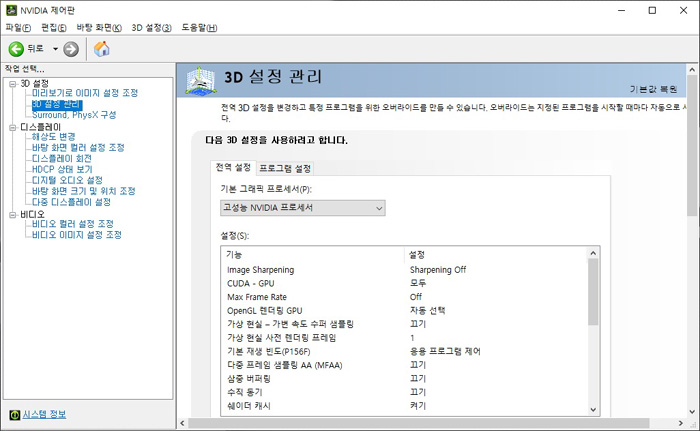
Task: Select the CUDA - GPU row
Action: coord(405,283)
